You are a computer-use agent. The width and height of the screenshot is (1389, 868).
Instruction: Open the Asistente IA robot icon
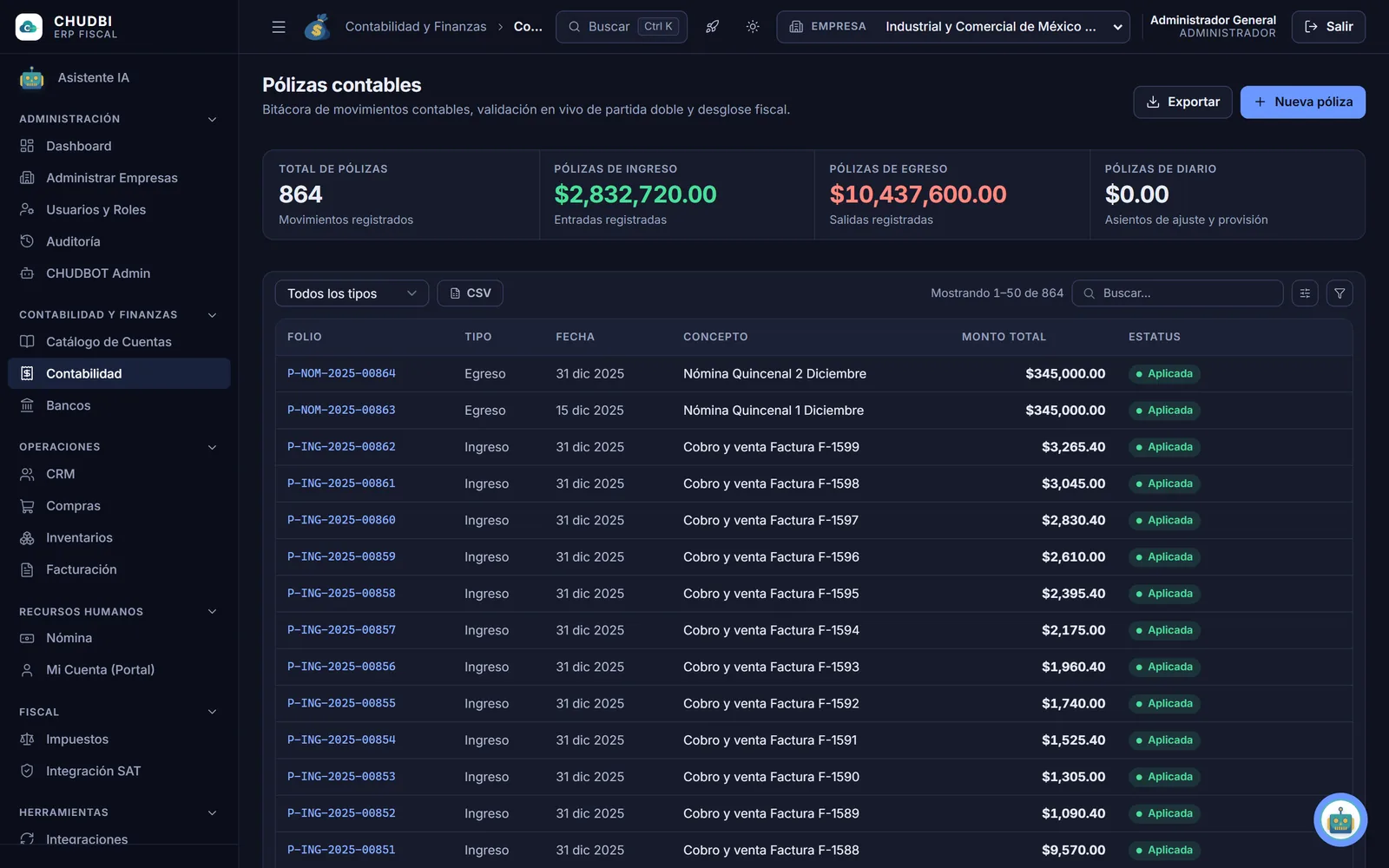point(32,78)
